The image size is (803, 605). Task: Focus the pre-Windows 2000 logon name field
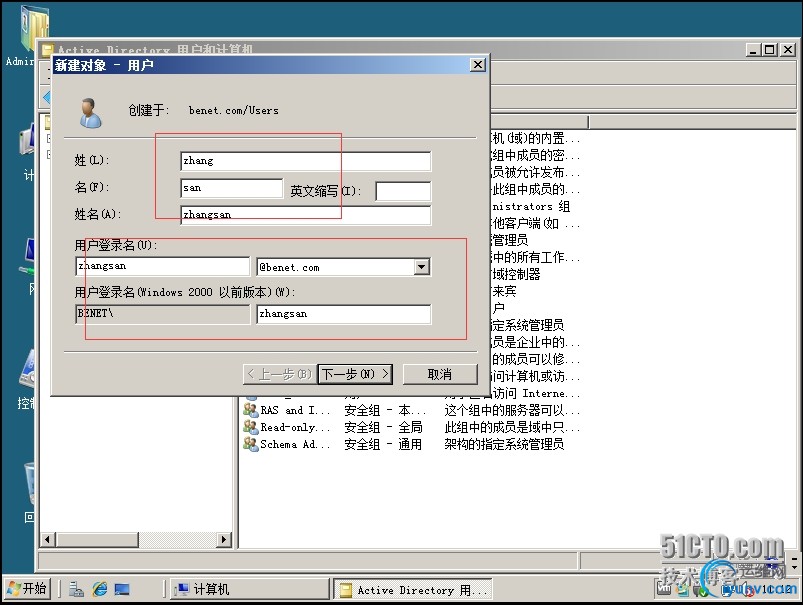click(x=344, y=314)
